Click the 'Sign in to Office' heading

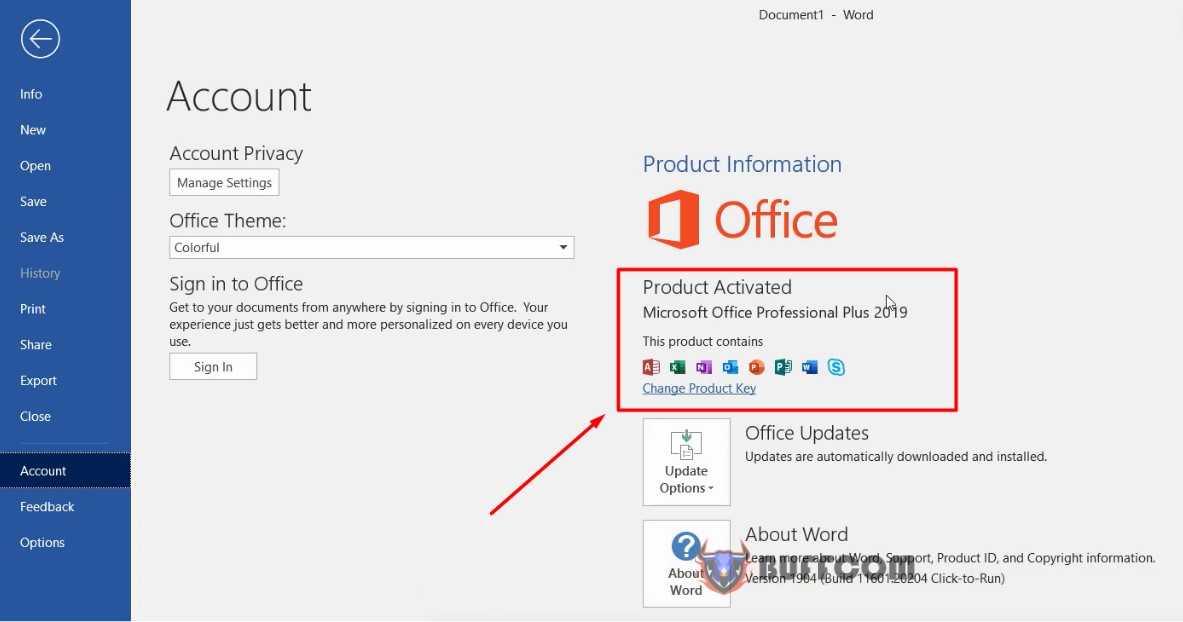pyautogui.click(x=236, y=284)
